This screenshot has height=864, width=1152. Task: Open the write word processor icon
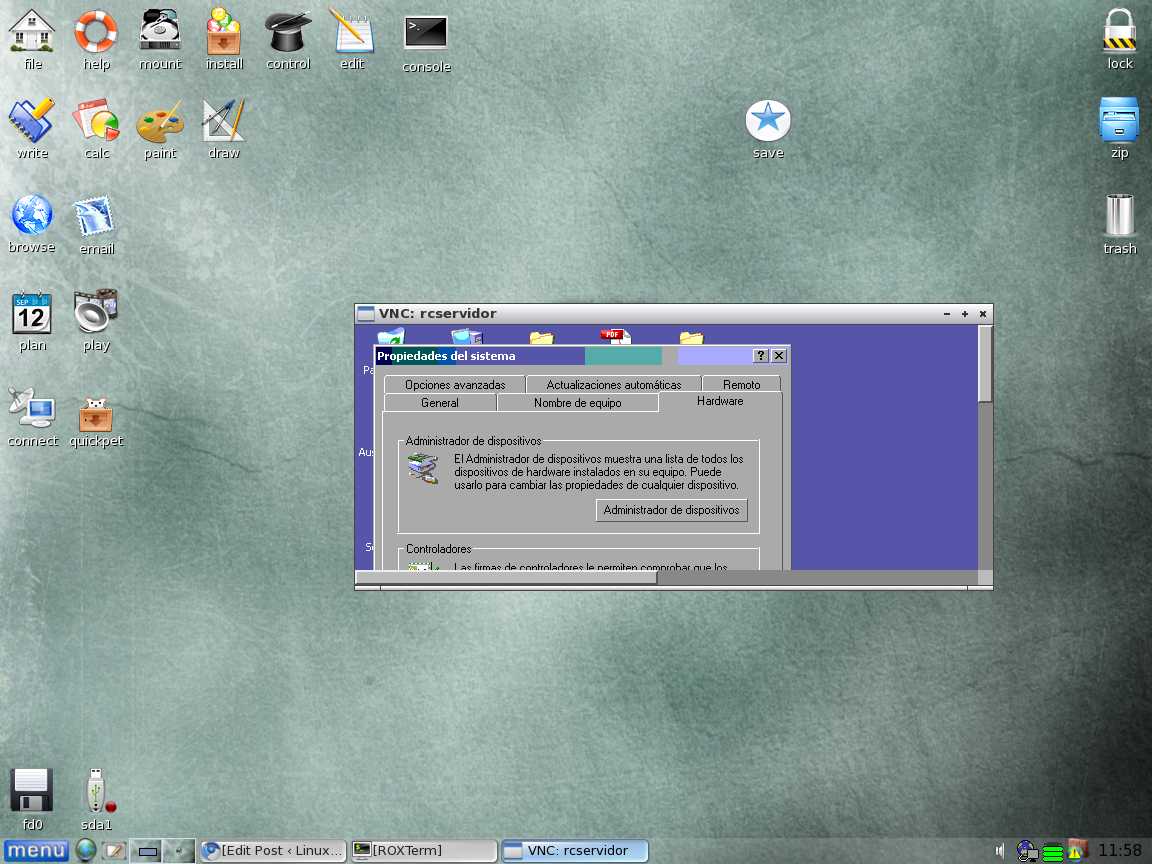(32, 120)
